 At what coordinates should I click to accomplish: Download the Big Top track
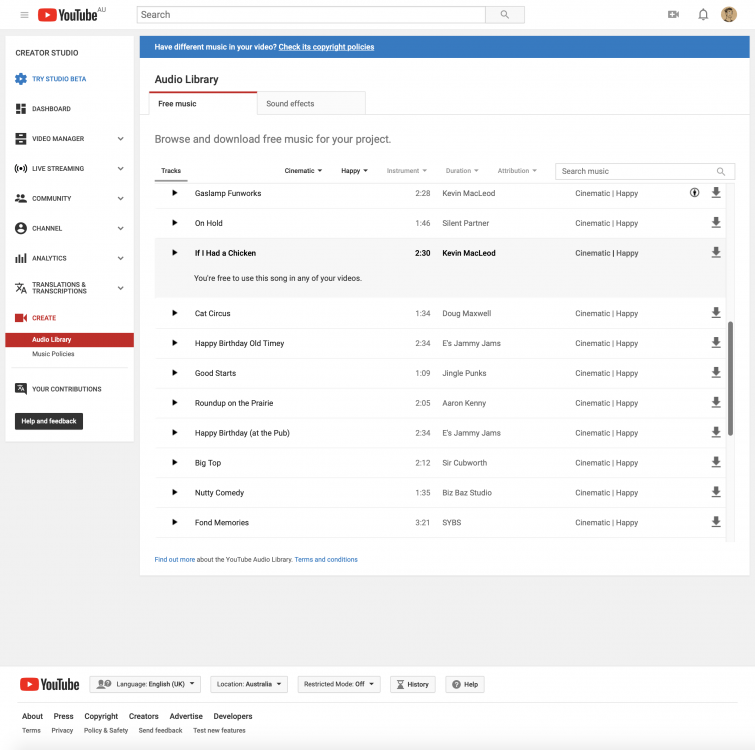(x=716, y=462)
